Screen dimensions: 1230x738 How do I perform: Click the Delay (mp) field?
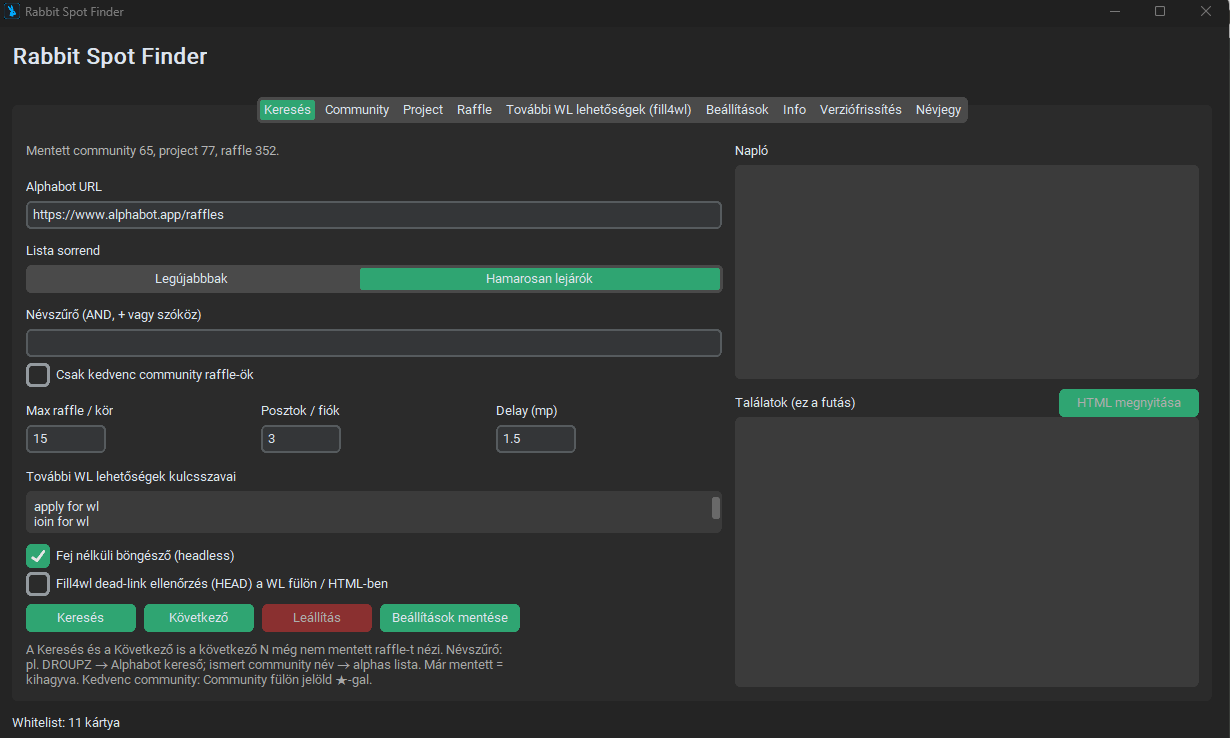coord(536,439)
